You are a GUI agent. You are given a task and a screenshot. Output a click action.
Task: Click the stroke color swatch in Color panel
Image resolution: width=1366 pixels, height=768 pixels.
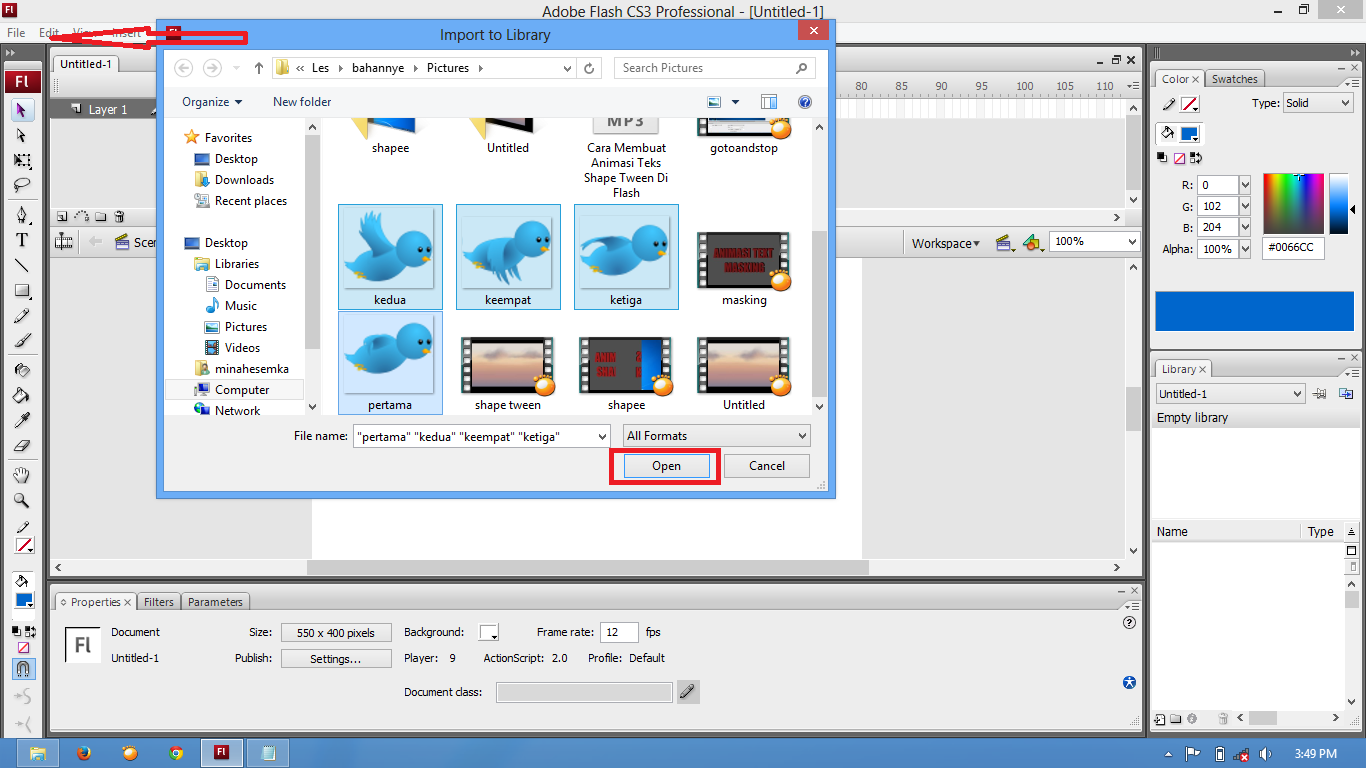coord(1190,104)
